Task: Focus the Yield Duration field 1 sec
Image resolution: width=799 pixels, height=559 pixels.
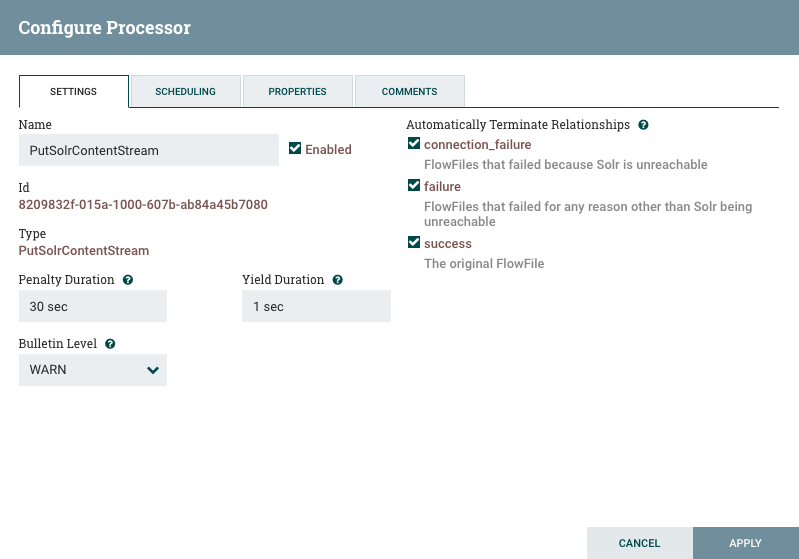Action: 316,306
